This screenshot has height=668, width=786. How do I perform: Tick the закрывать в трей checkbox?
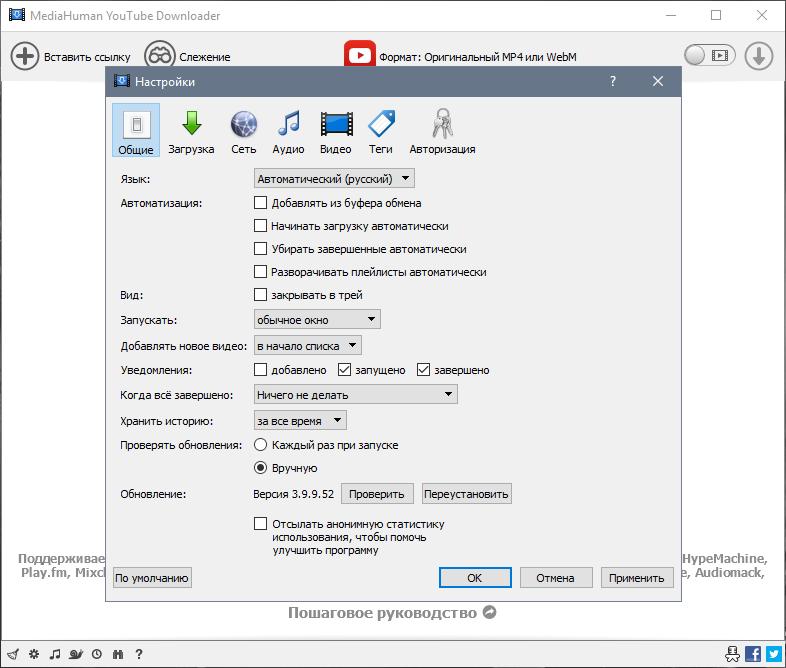click(261, 295)
